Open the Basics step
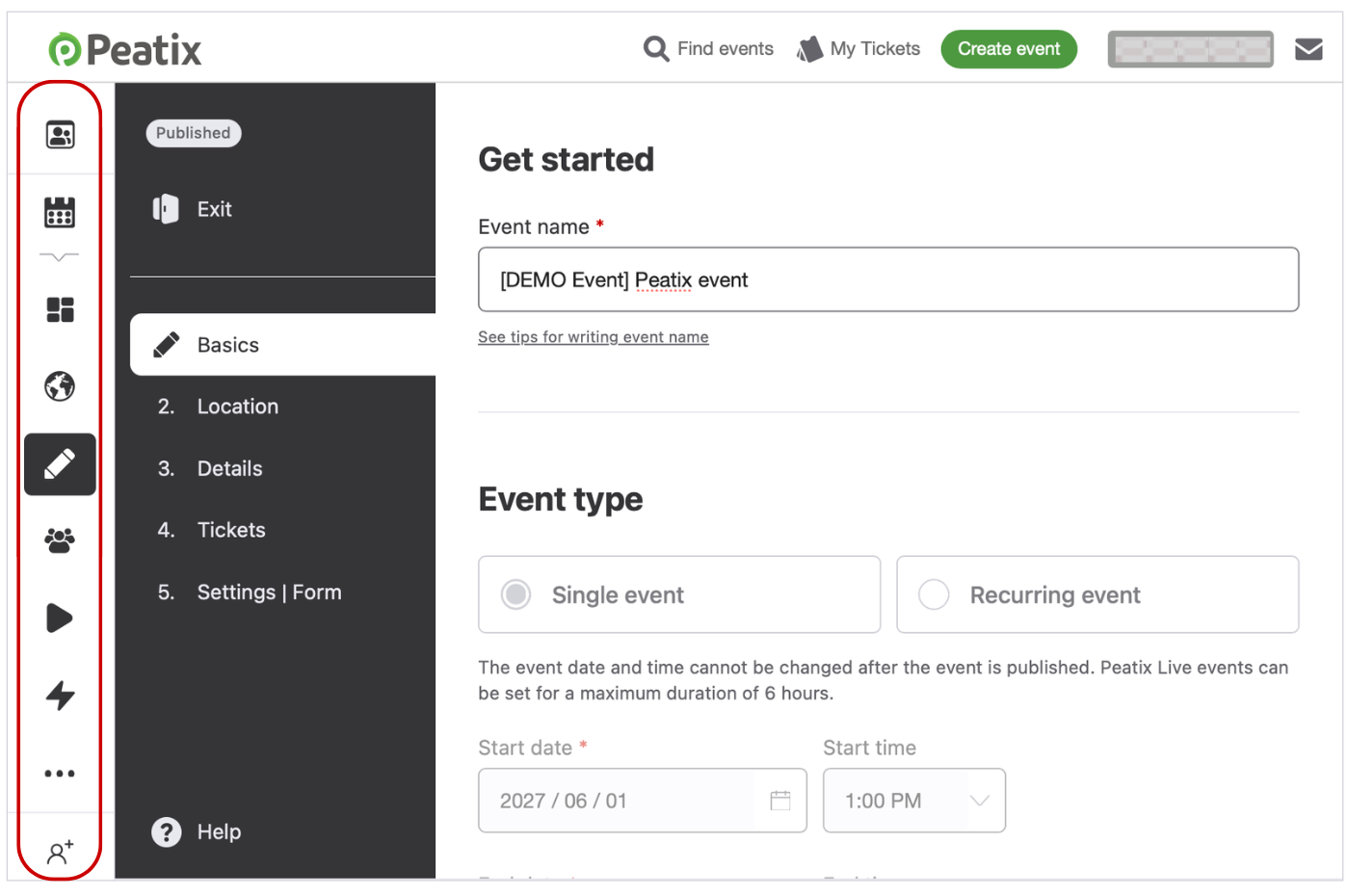1347x896 pixels. pos(283,345)
